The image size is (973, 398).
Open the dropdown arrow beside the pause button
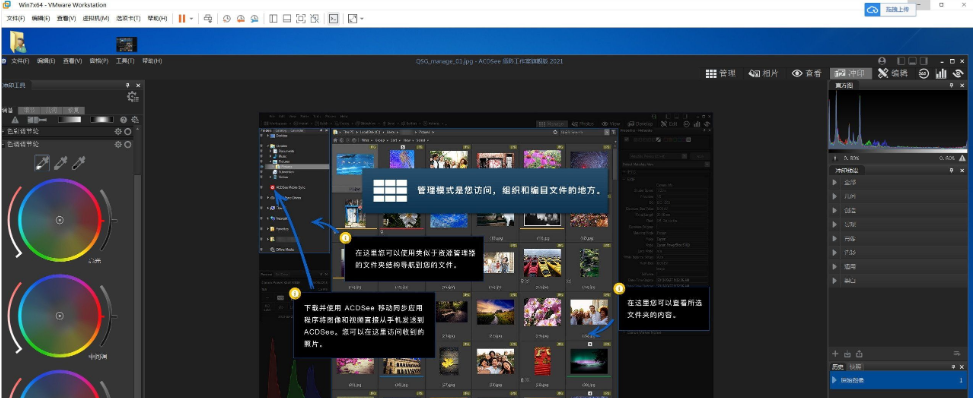[x=191, y=19]
